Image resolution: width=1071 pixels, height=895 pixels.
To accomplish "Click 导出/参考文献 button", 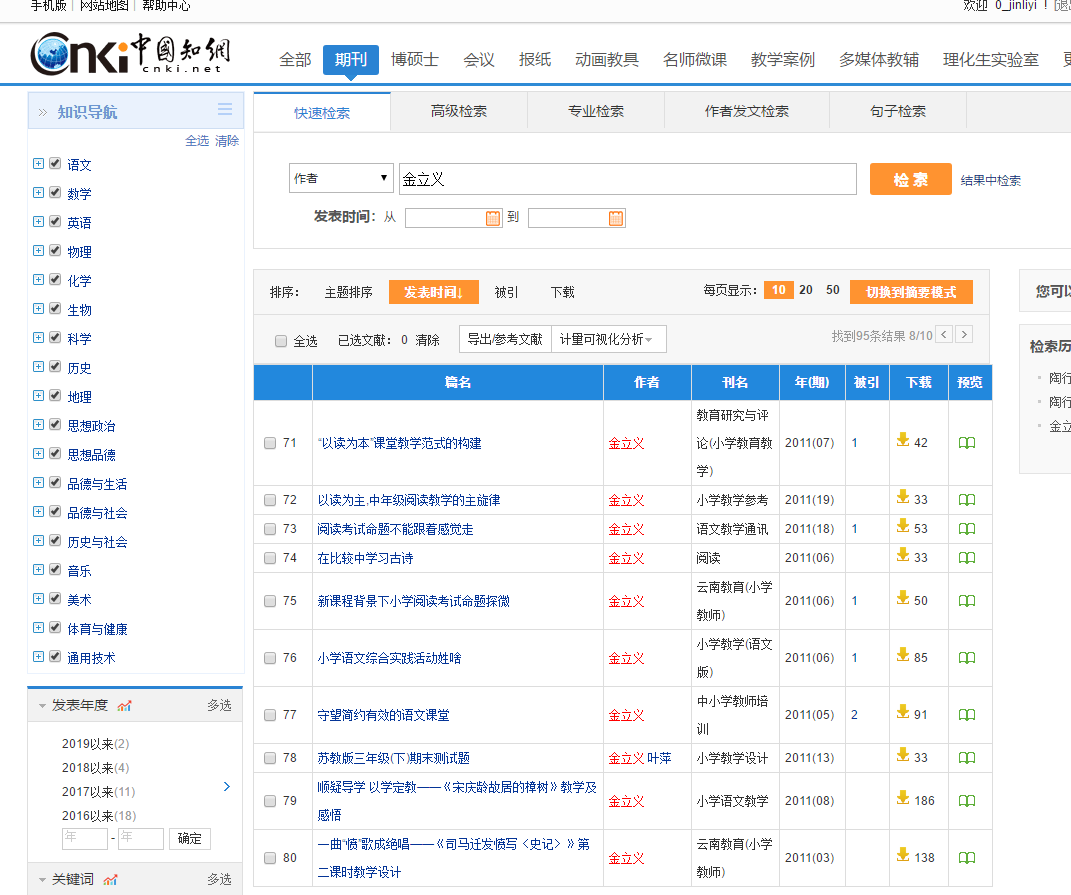I will click(505, 340).
